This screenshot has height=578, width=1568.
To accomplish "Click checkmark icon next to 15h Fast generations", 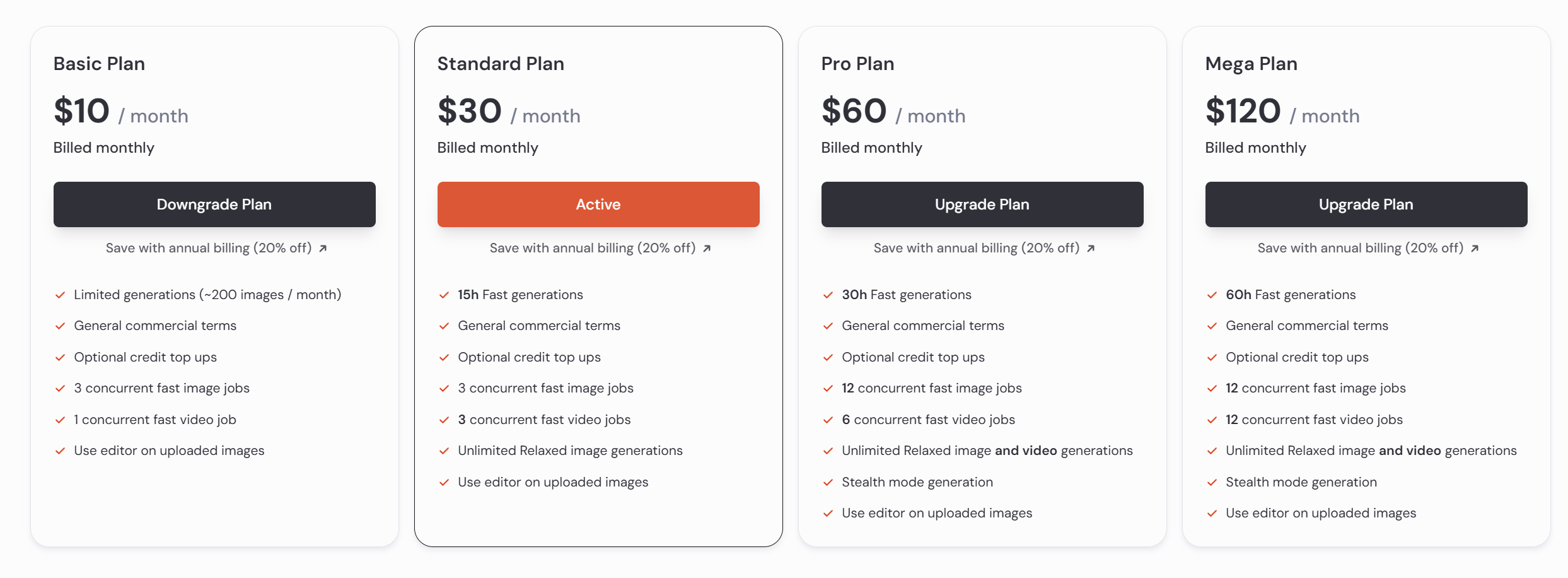I will click(444, 295).
